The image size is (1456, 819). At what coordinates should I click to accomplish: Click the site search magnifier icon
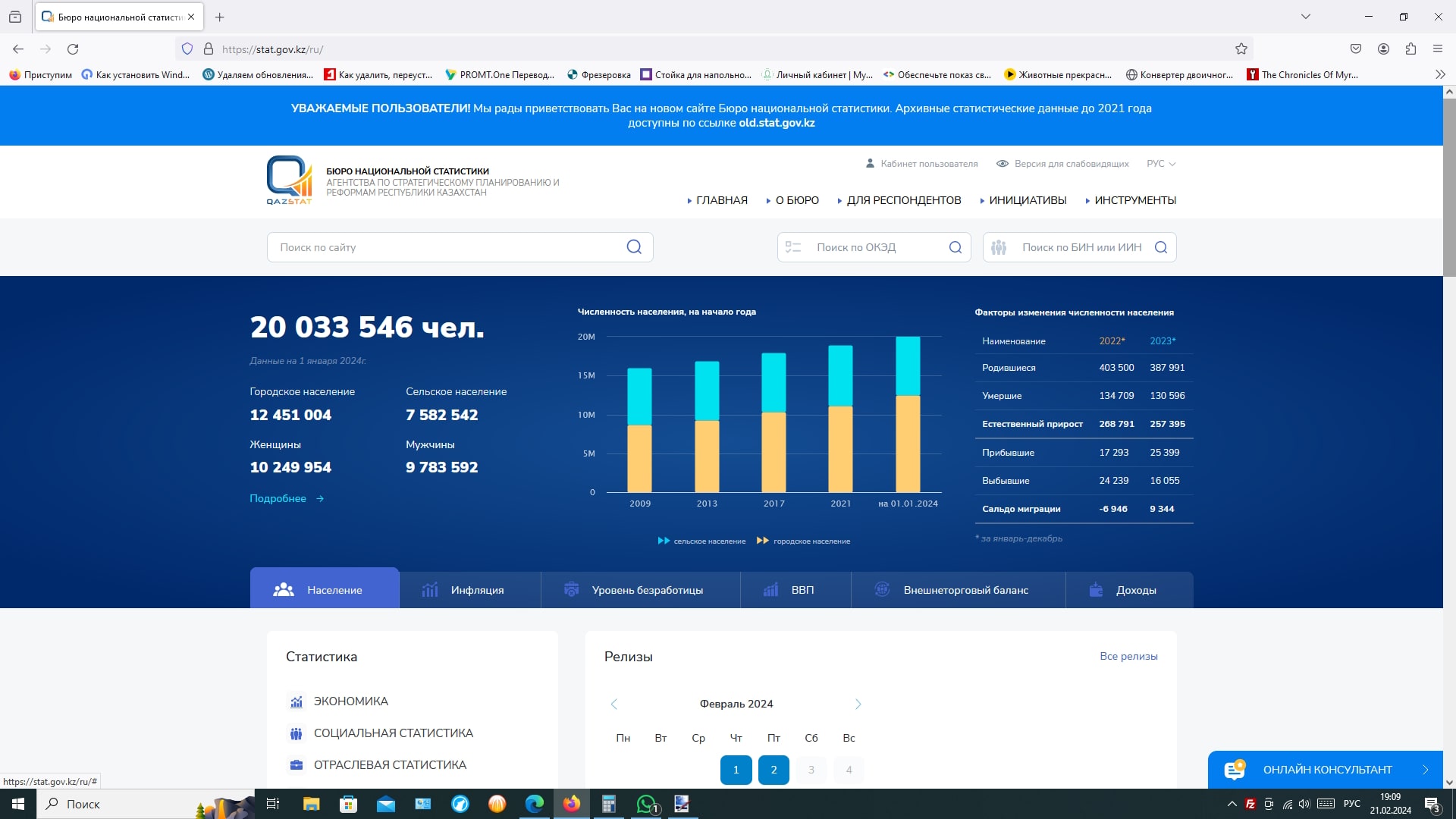coord(634,247)
